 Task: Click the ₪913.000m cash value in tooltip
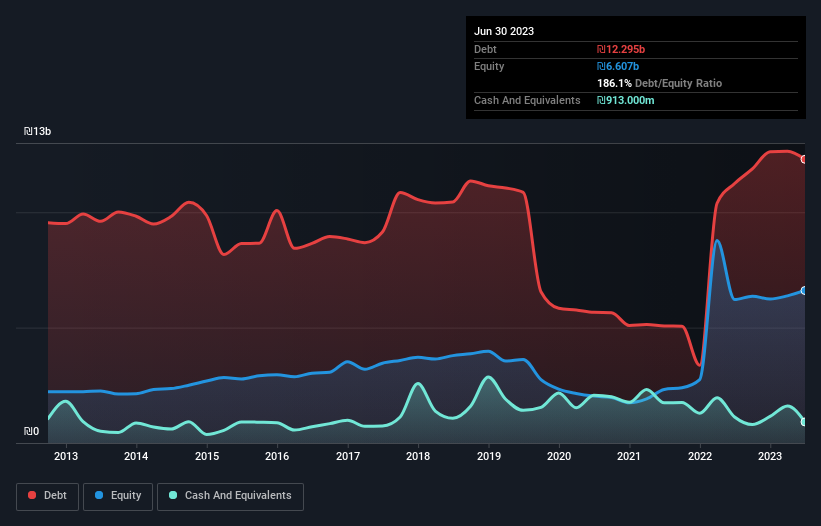point(626,100)
